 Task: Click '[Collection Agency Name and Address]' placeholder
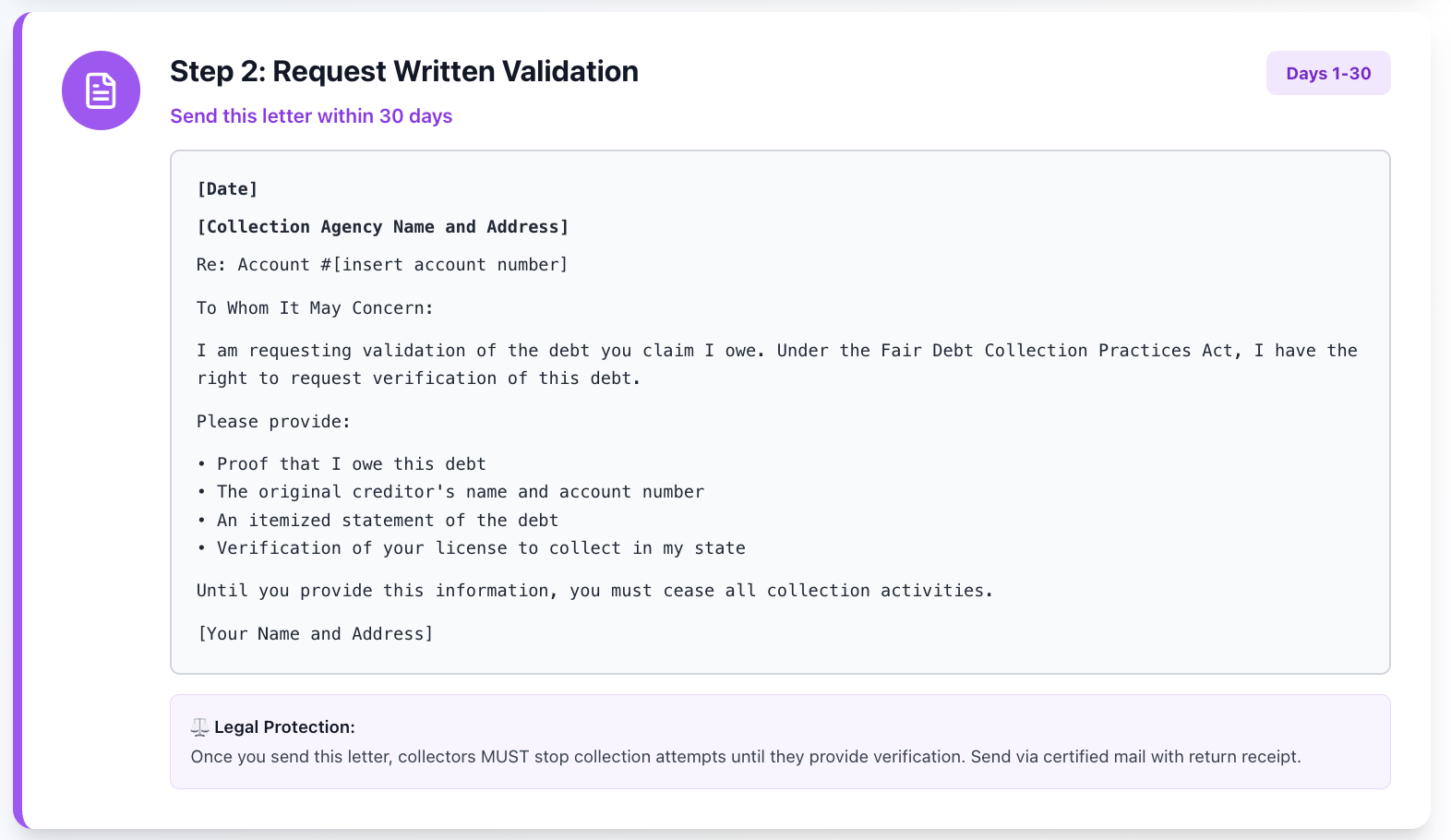pyautogui.click(x=383, y=227)
